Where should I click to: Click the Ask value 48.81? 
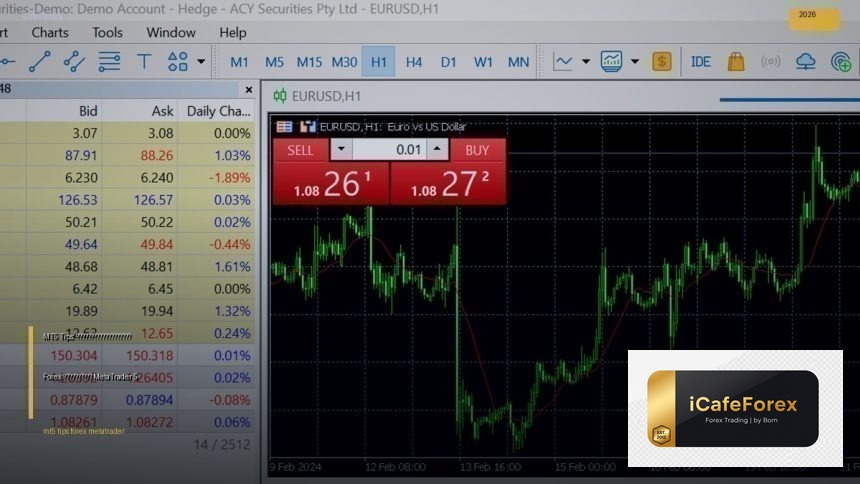coord(156,267)
